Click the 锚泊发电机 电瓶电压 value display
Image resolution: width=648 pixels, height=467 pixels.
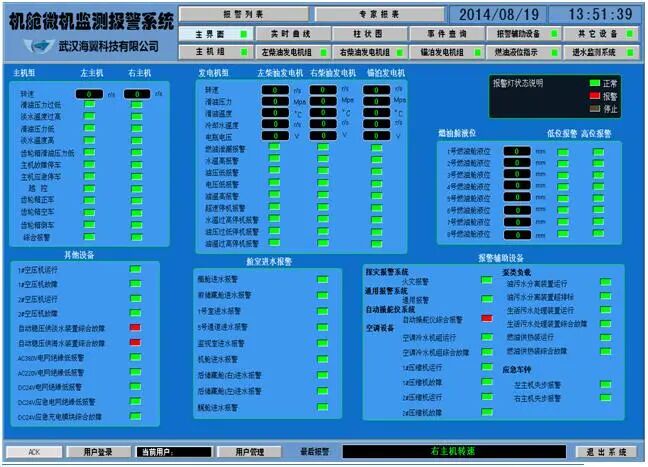point(376,136)
